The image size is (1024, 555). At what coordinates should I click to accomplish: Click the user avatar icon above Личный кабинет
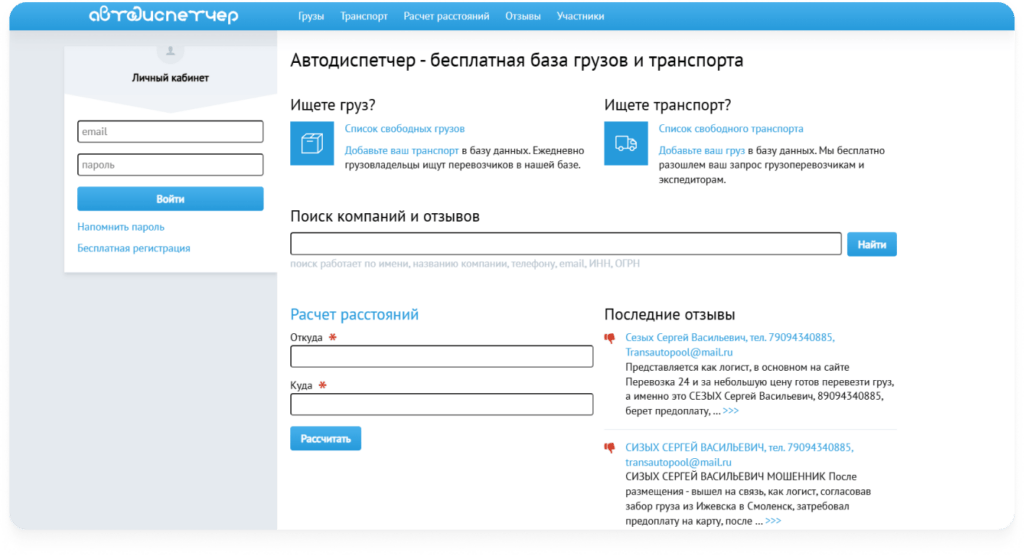(x=170, y=51)
